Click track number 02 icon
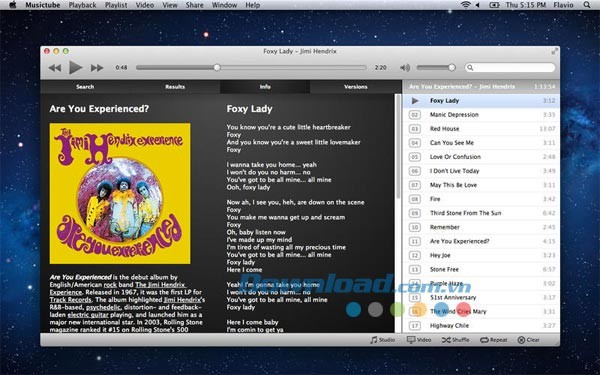The image size is (600, 375). [x=415, y=115]
